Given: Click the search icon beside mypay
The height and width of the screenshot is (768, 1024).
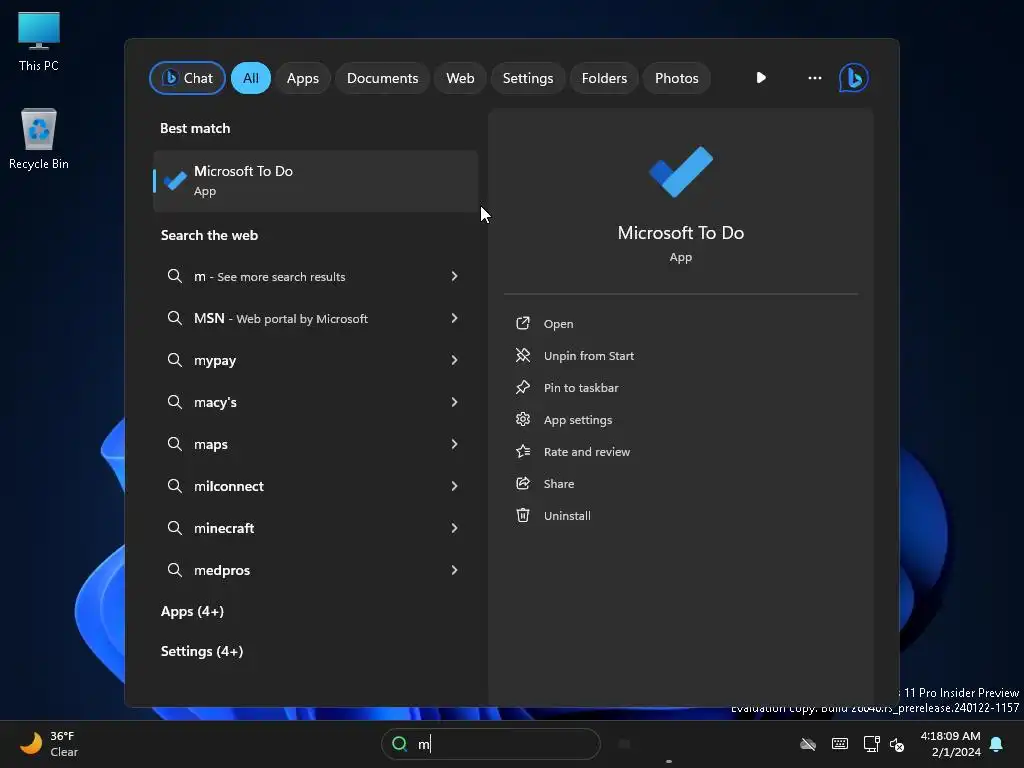Looking at the screenshot, I should coord(174,360).
